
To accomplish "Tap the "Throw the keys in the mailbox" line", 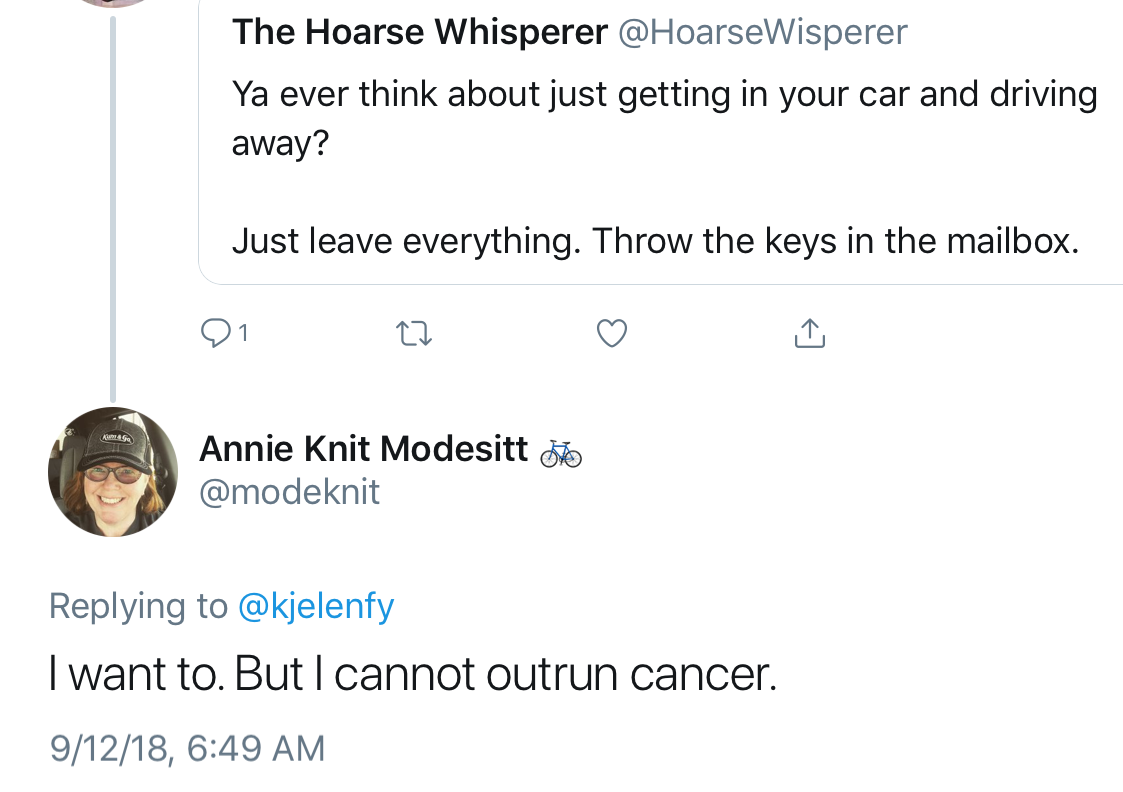I will 835,241.
